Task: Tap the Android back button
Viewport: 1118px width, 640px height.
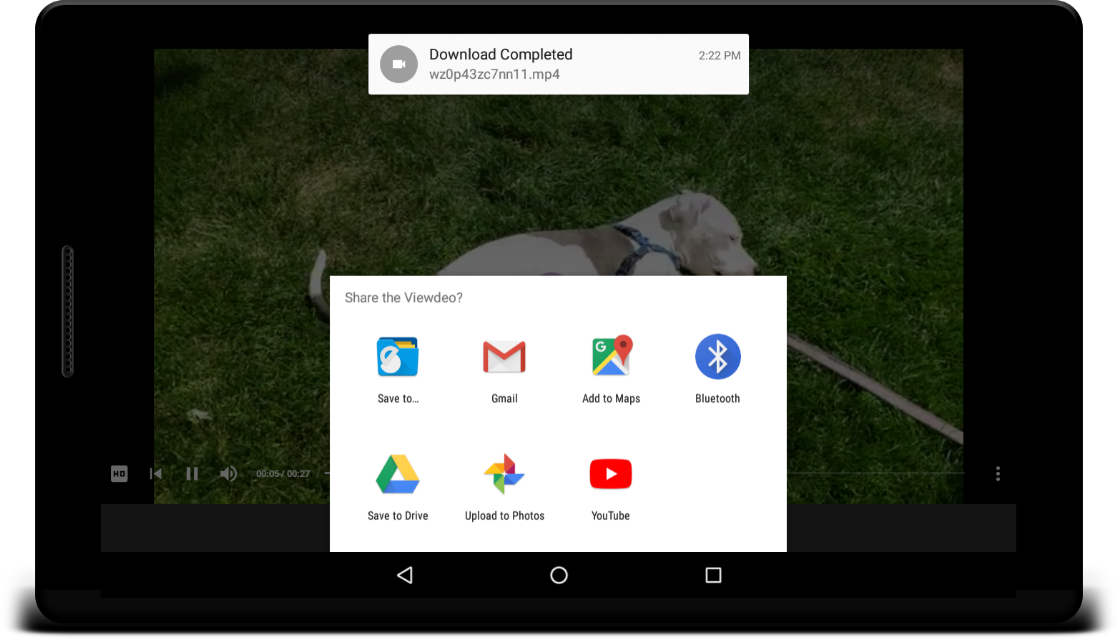Action: 405,575
